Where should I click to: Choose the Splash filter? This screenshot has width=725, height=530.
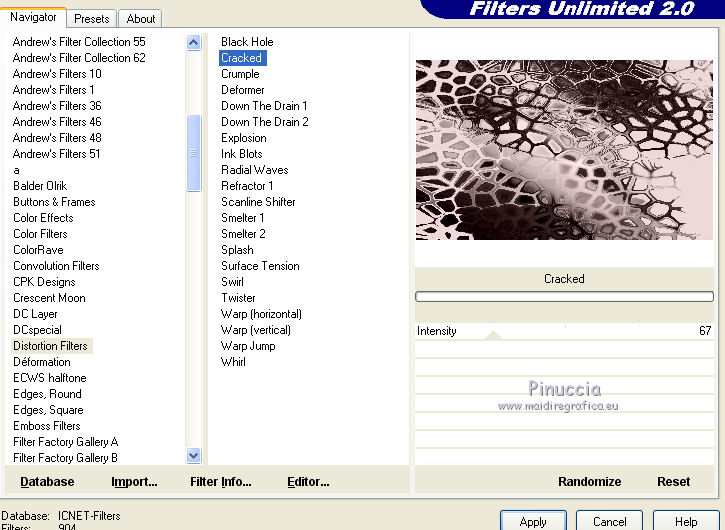click(237, 250)
